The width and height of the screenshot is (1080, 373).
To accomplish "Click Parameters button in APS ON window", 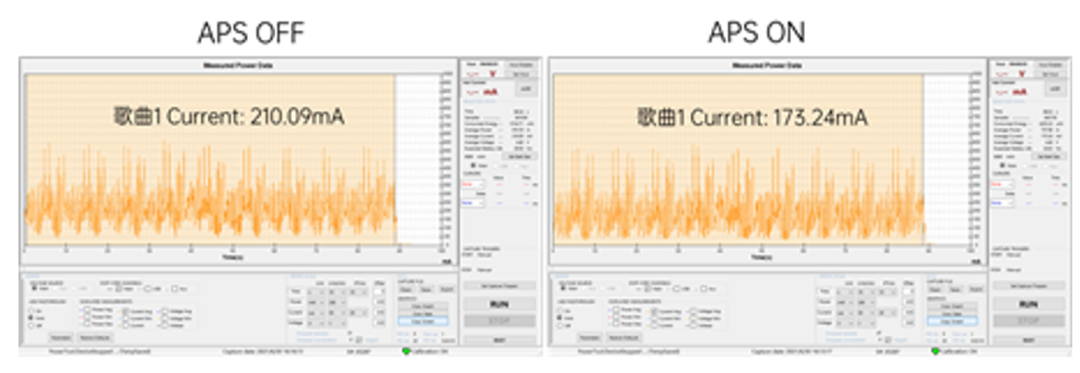I will (x=589, y=338).
